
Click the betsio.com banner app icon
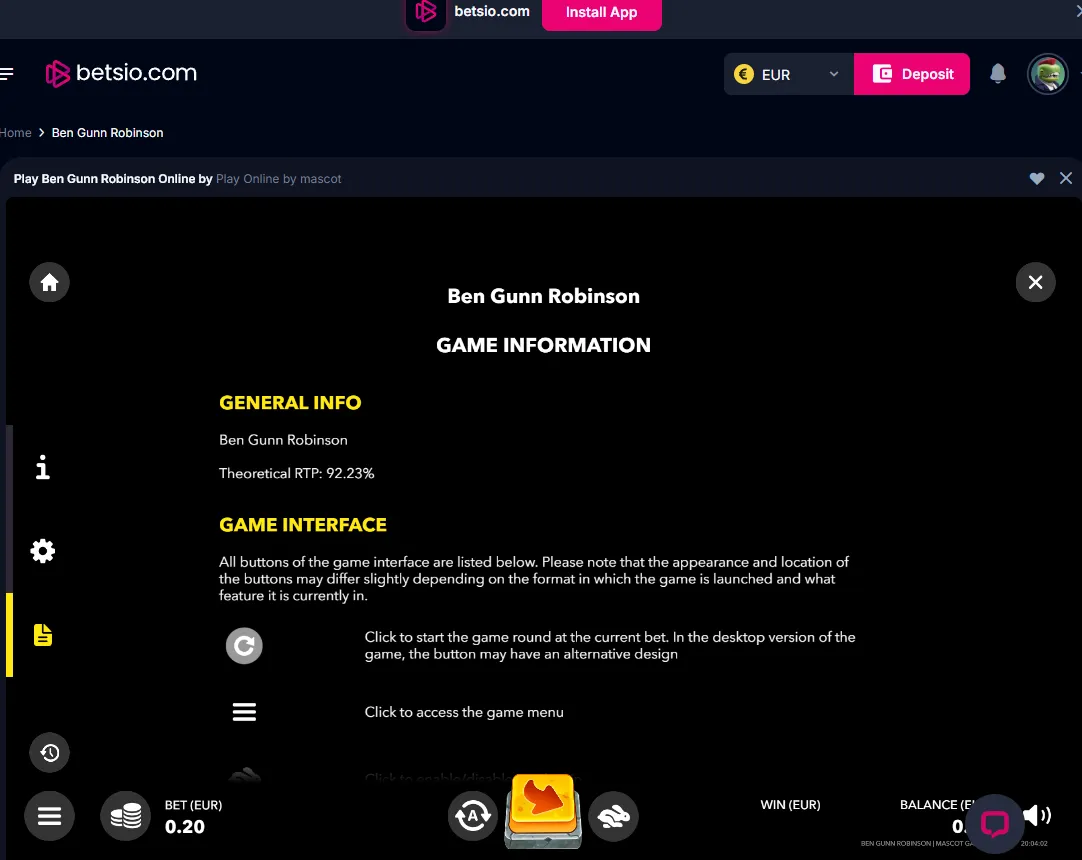pyautogui.click(x=426, y=12)
